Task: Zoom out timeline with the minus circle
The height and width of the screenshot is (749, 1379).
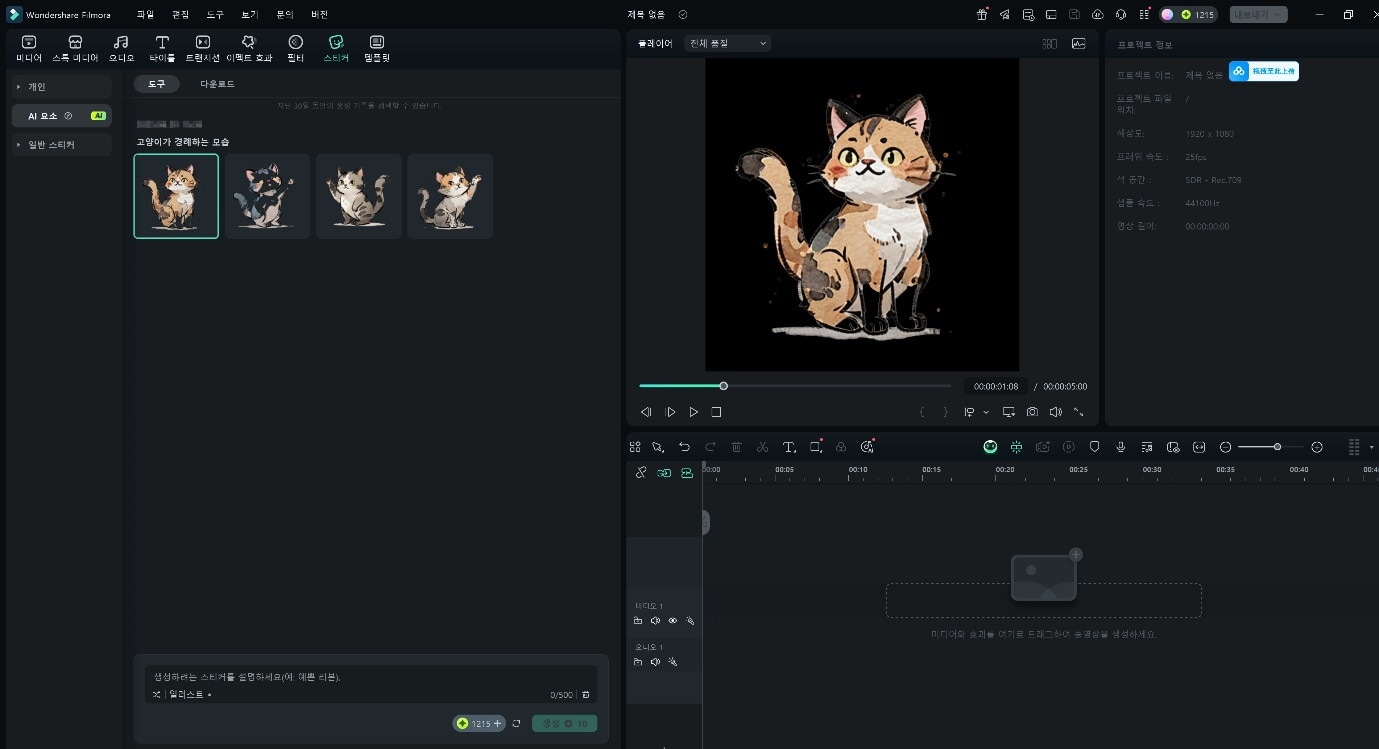Action: (1226, 447)
